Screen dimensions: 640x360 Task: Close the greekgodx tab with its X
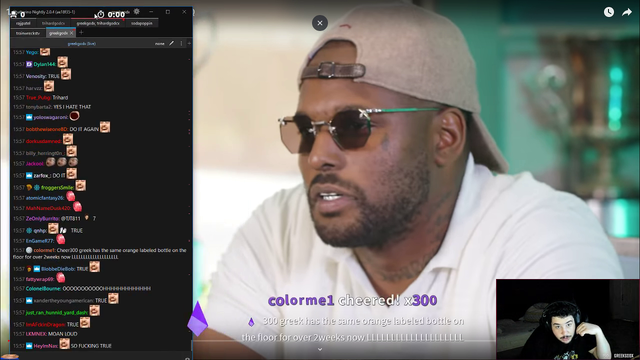click(x=72, y=33)
